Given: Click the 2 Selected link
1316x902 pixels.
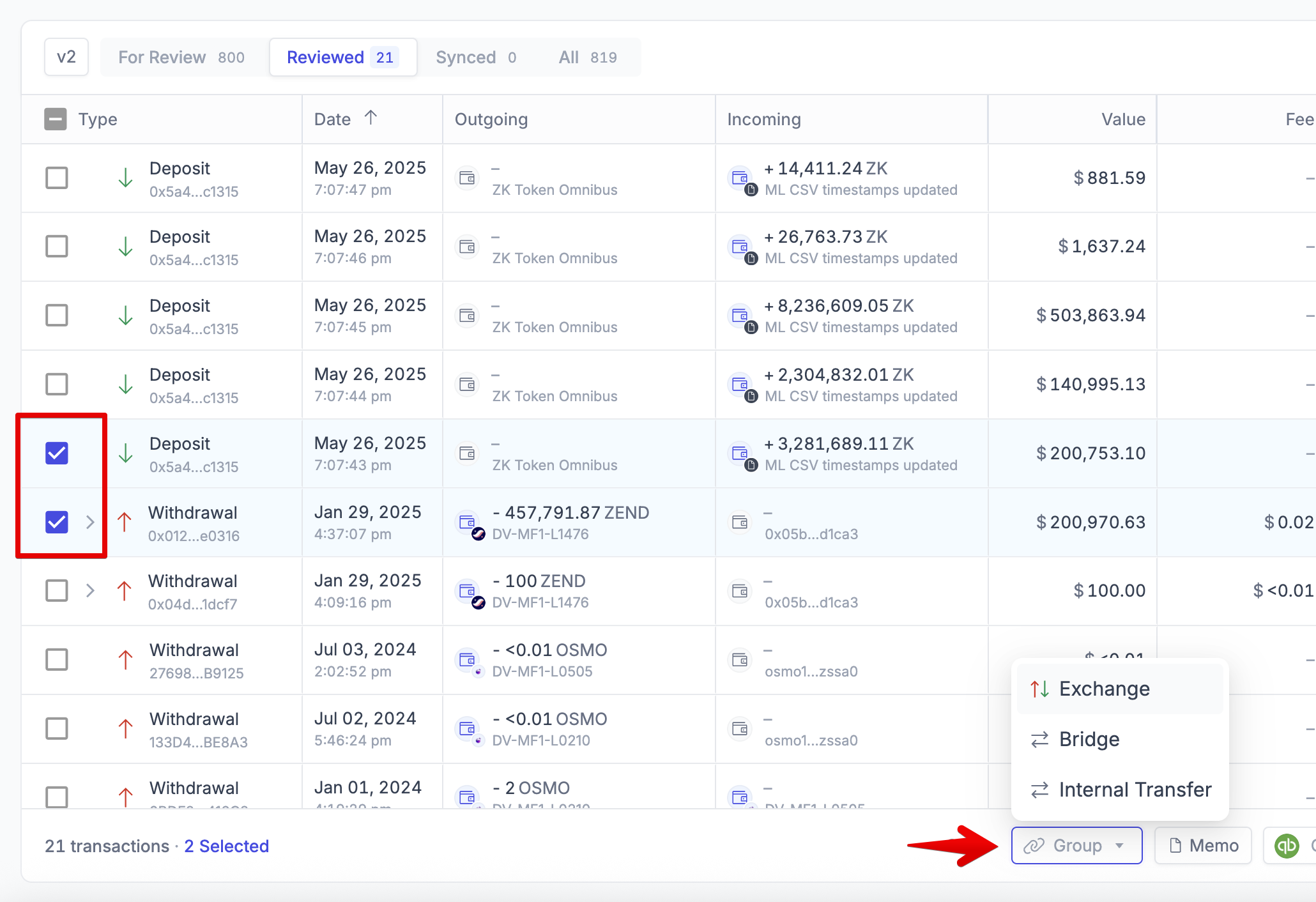Looking at the screenshot, I should (x=226, y=846).
